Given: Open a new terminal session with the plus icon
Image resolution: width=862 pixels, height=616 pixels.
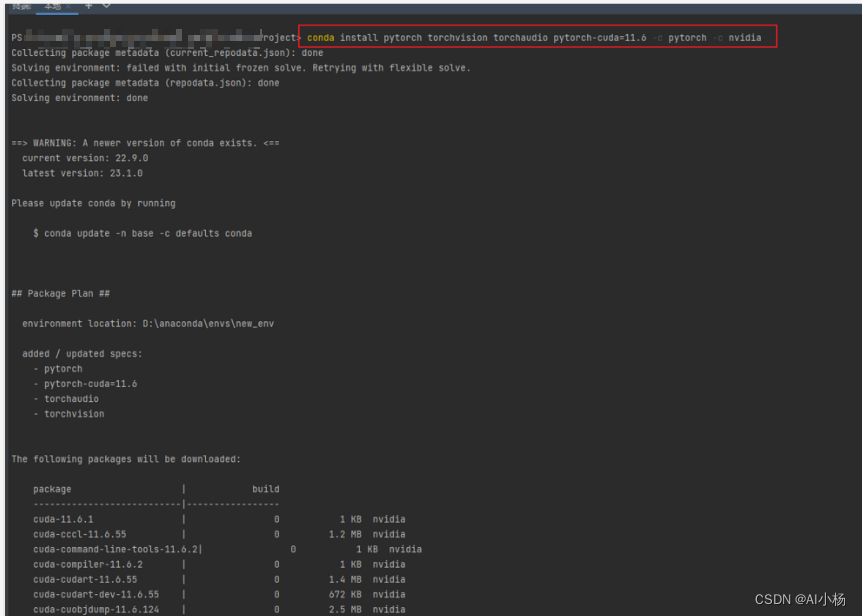Looking at the screenshot, I should pos(89,5).
